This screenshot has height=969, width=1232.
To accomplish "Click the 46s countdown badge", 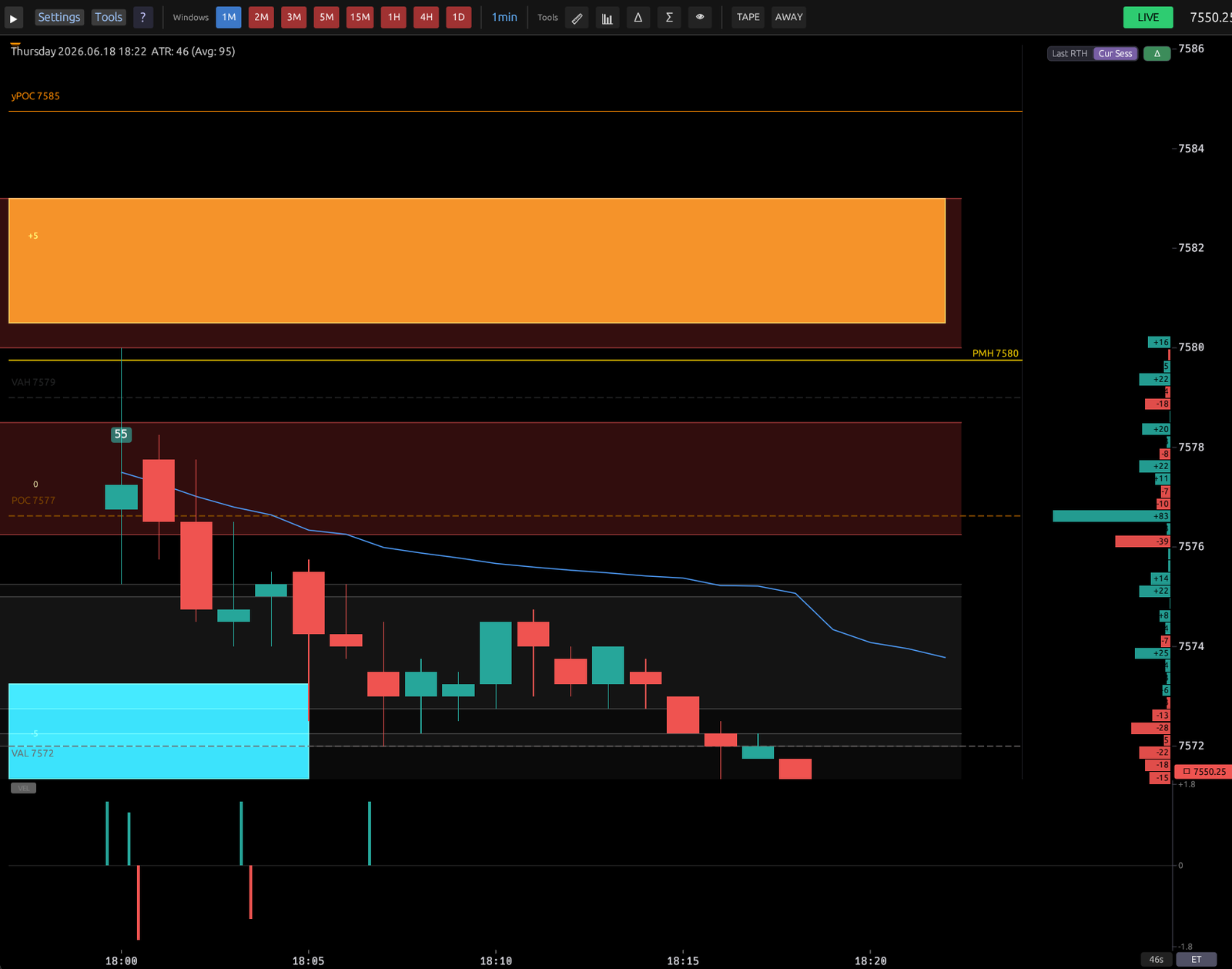I will [x=1156, y=959].
